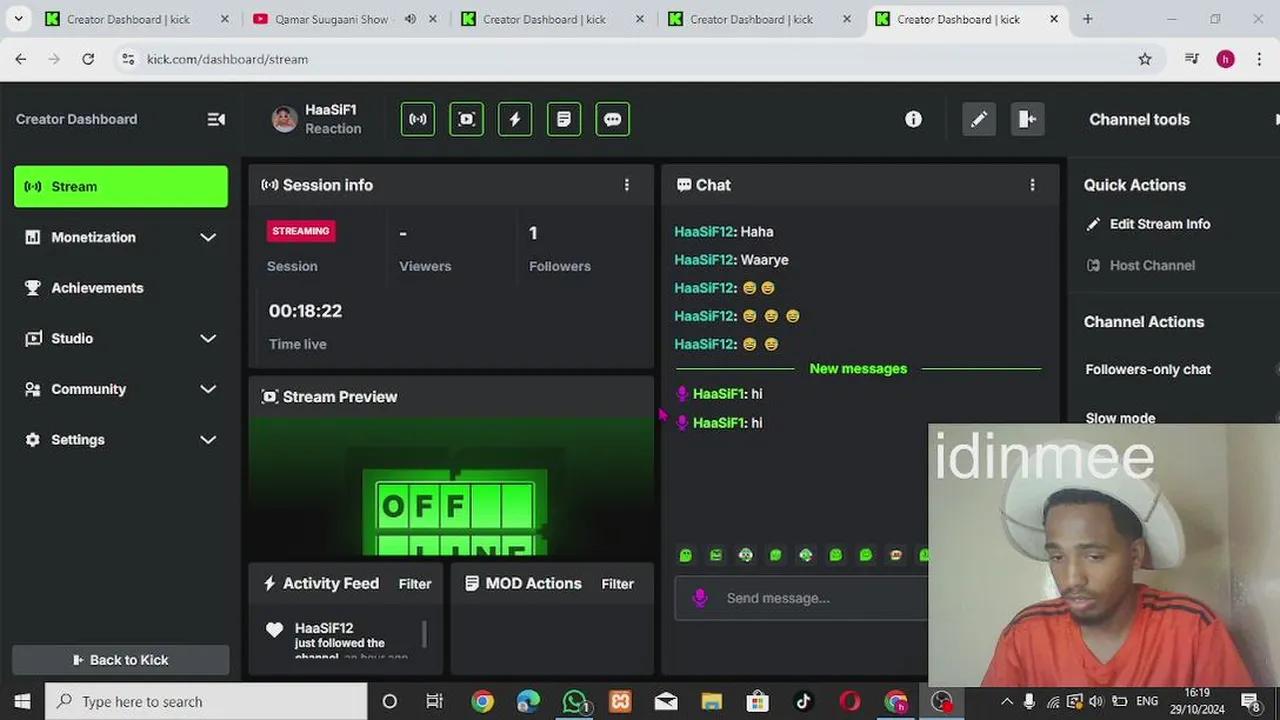Click the 'HaaSiF12: Haha' chat message
The height and width of the screenshot is (720, 1280).
point(724,231)
